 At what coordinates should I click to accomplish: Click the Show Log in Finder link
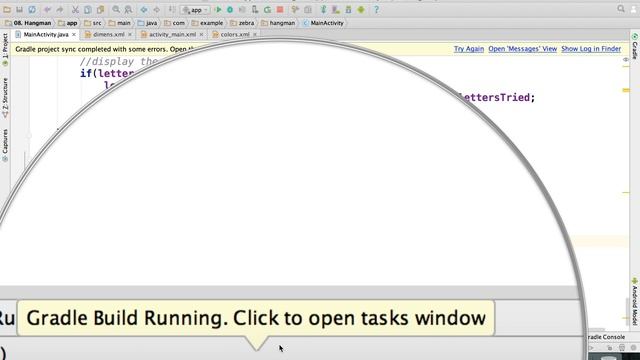point(591,49)
